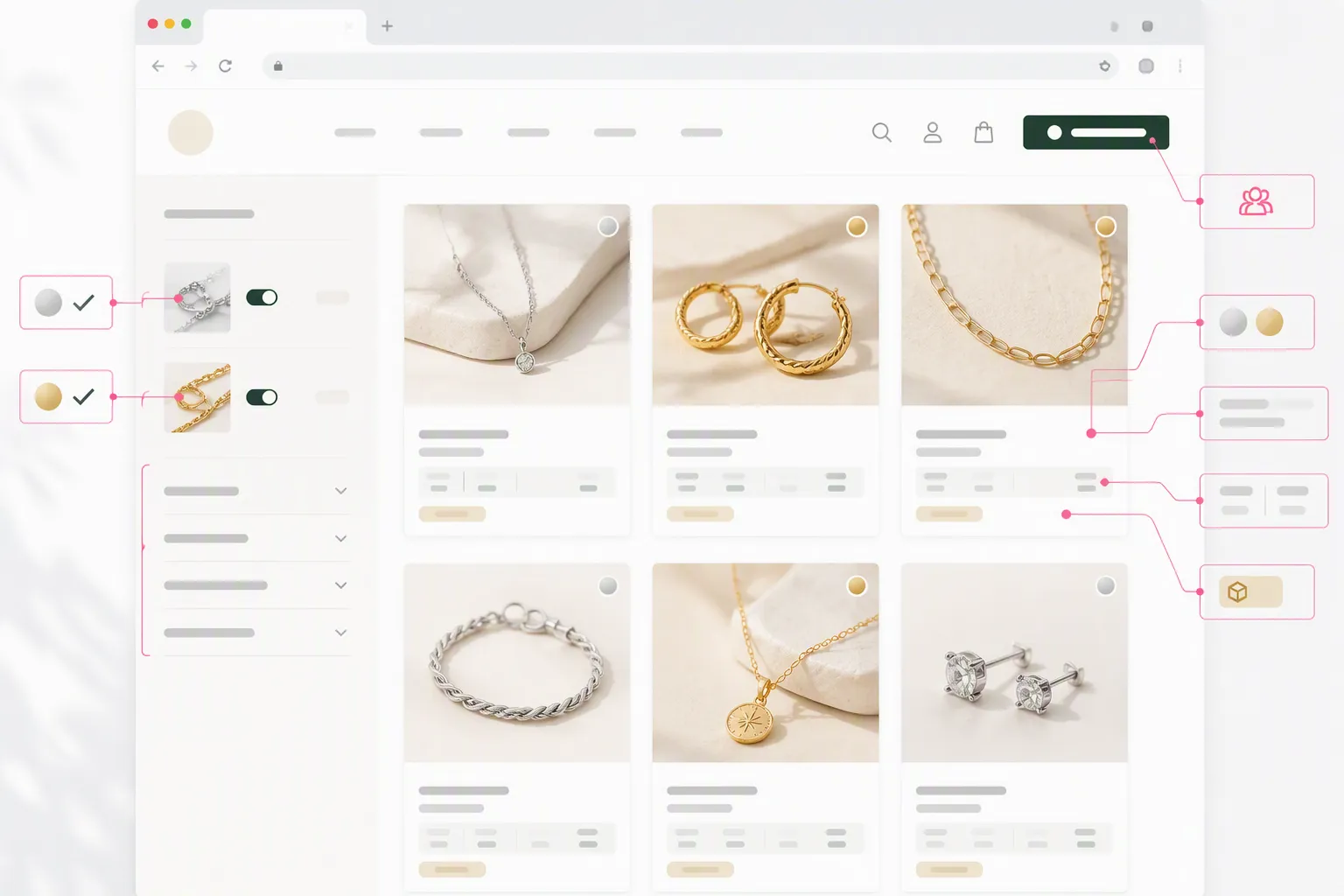Focus the browser address bar field
The image size is (1344, 896).
coord(689,66)
